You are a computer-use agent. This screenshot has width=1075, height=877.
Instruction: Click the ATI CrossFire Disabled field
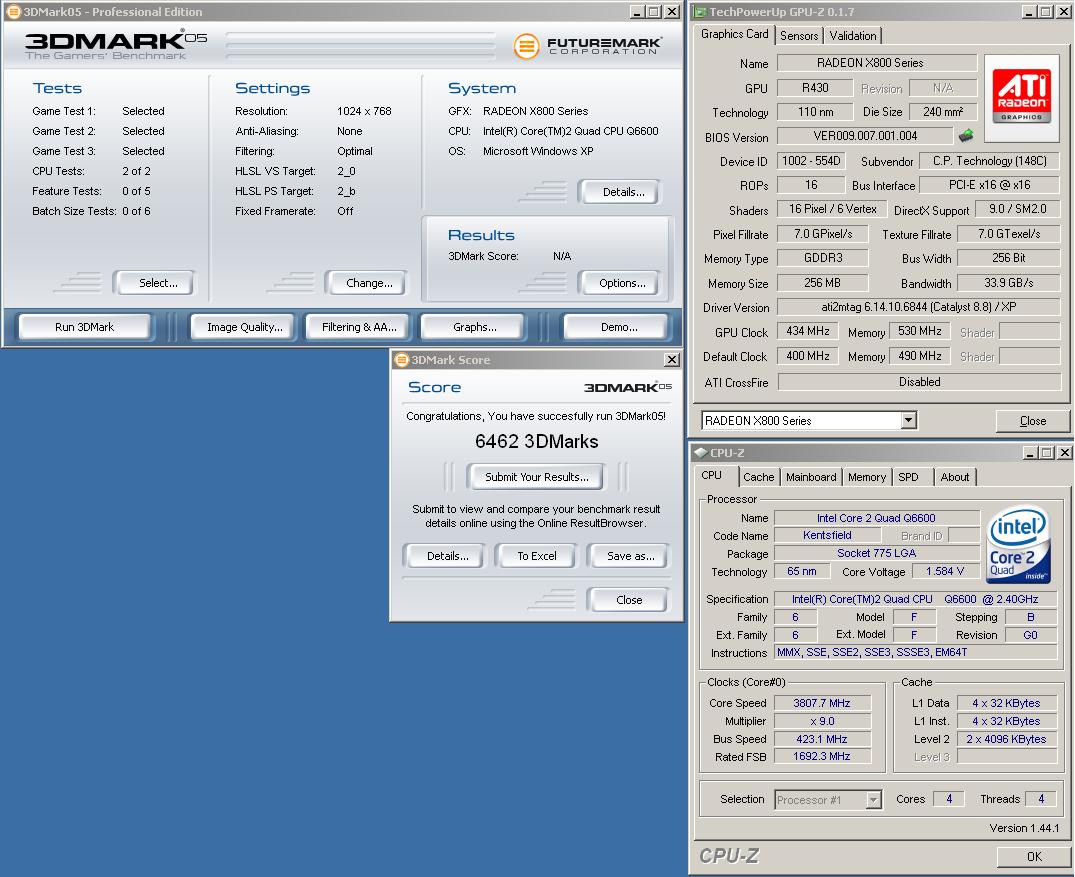919,382
